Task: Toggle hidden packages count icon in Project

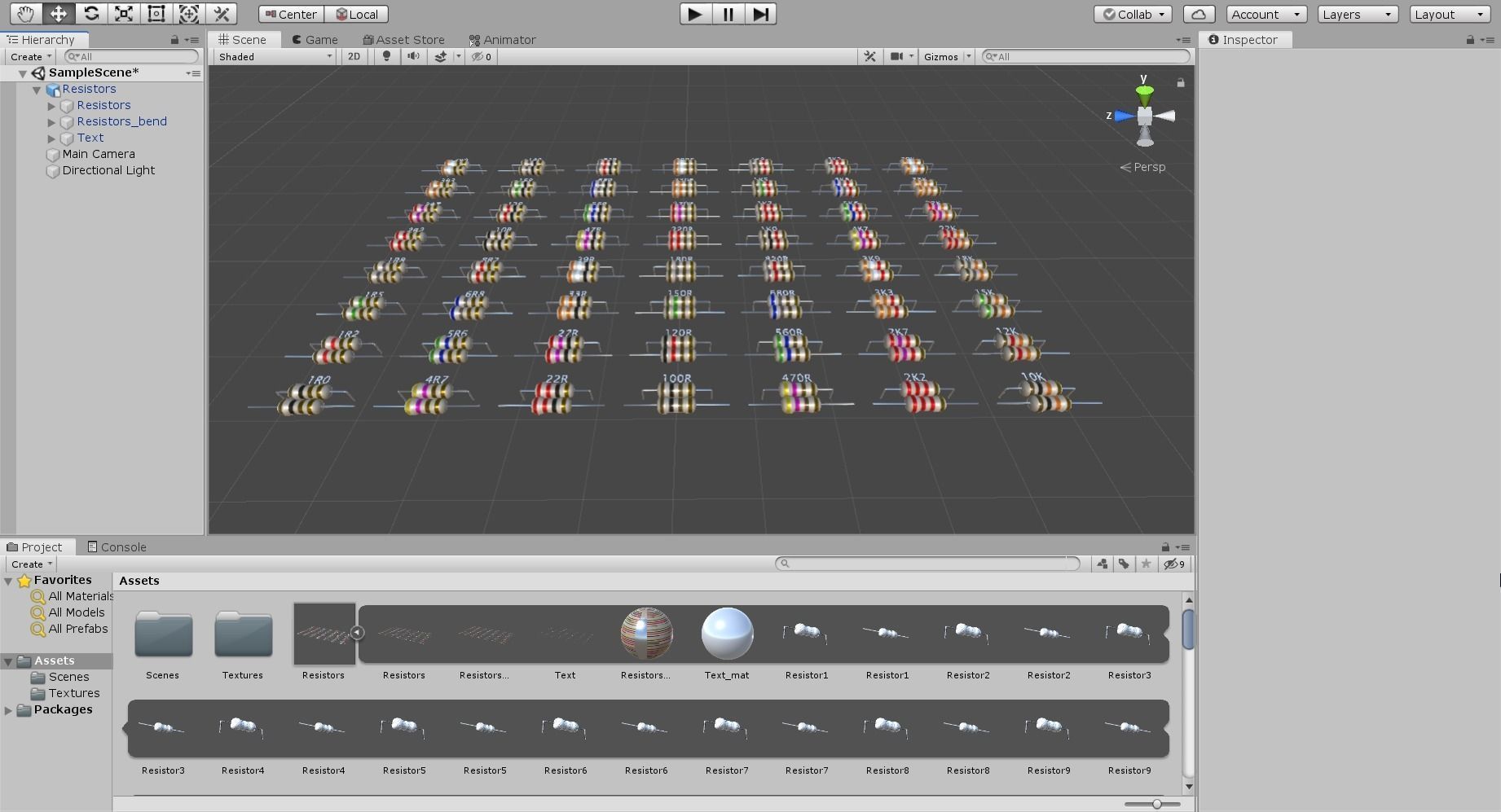Action: [1174, 564]
